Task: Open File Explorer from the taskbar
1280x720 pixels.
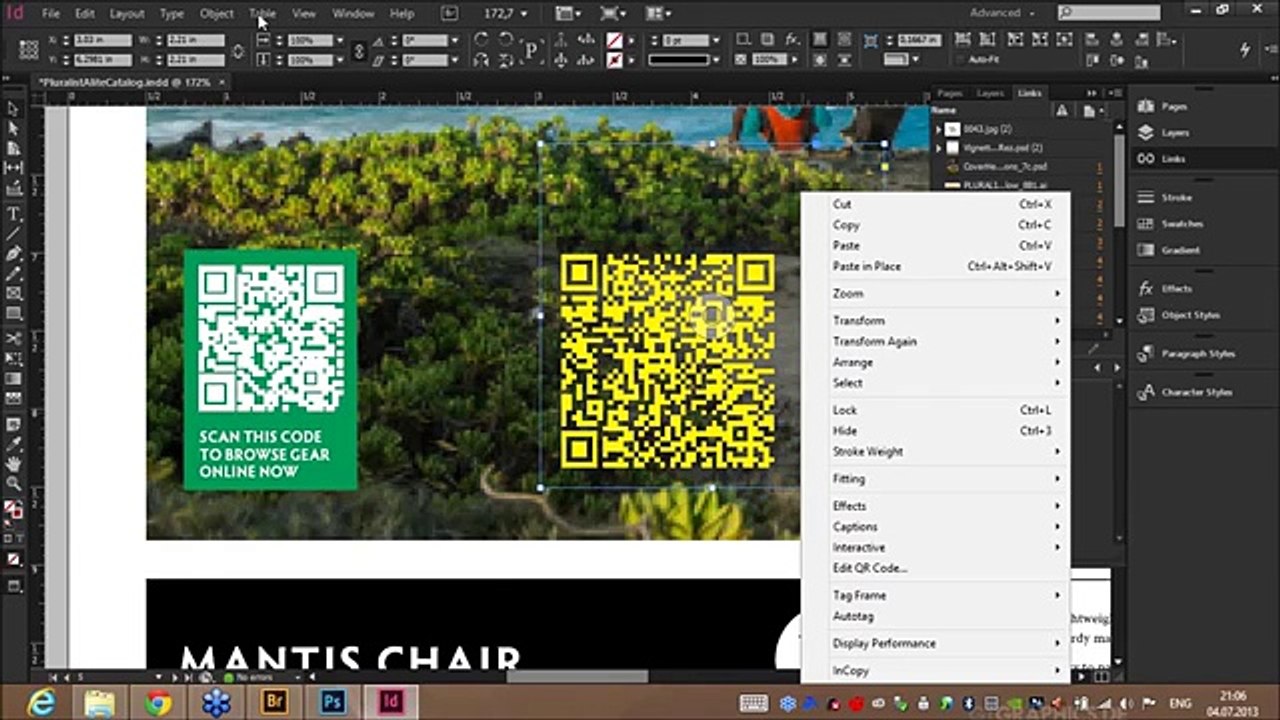Action: (x=99, y=702)
